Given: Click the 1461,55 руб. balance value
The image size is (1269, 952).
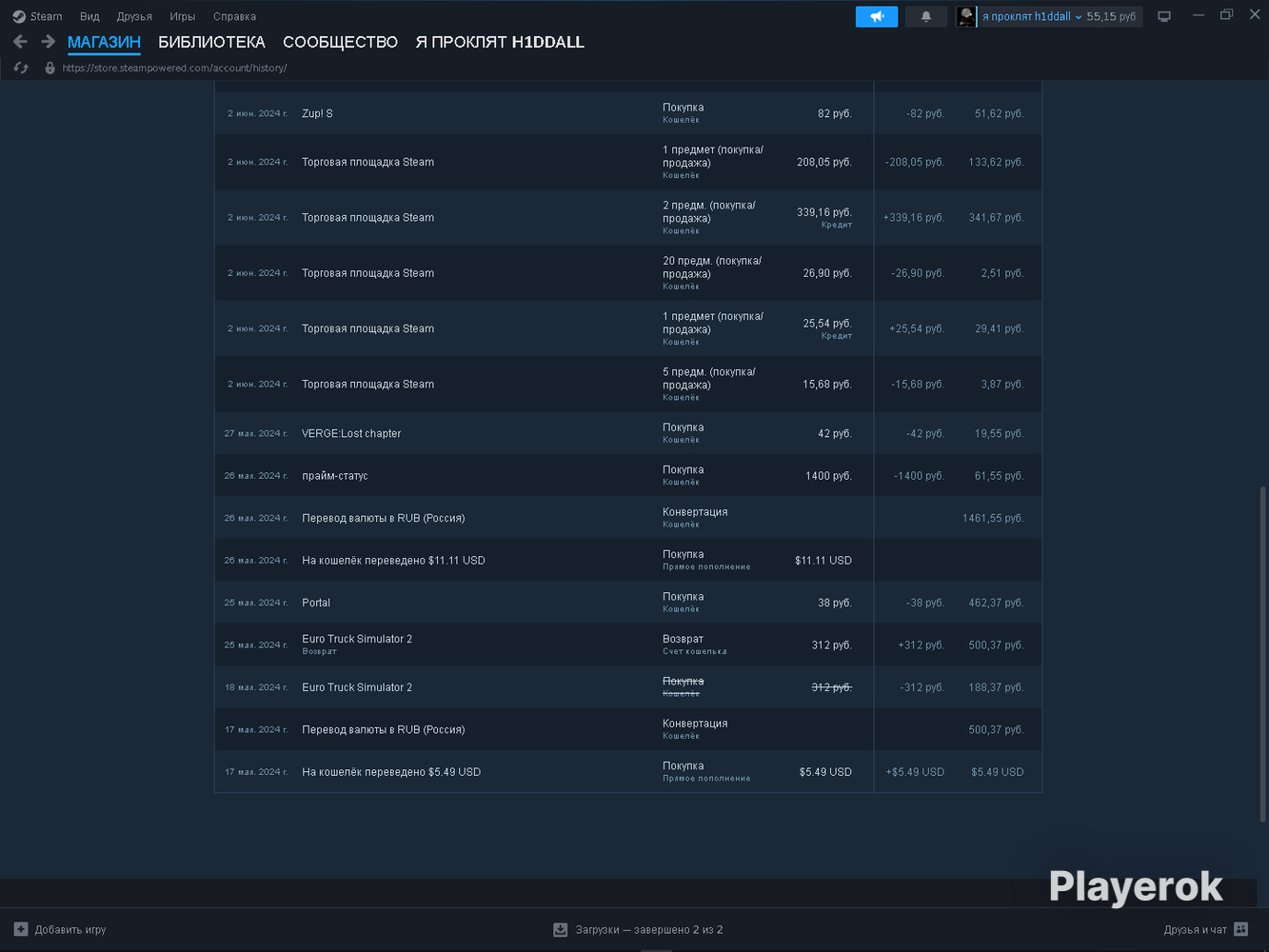Looking at the screenshot, I should [x=993, y=518].
